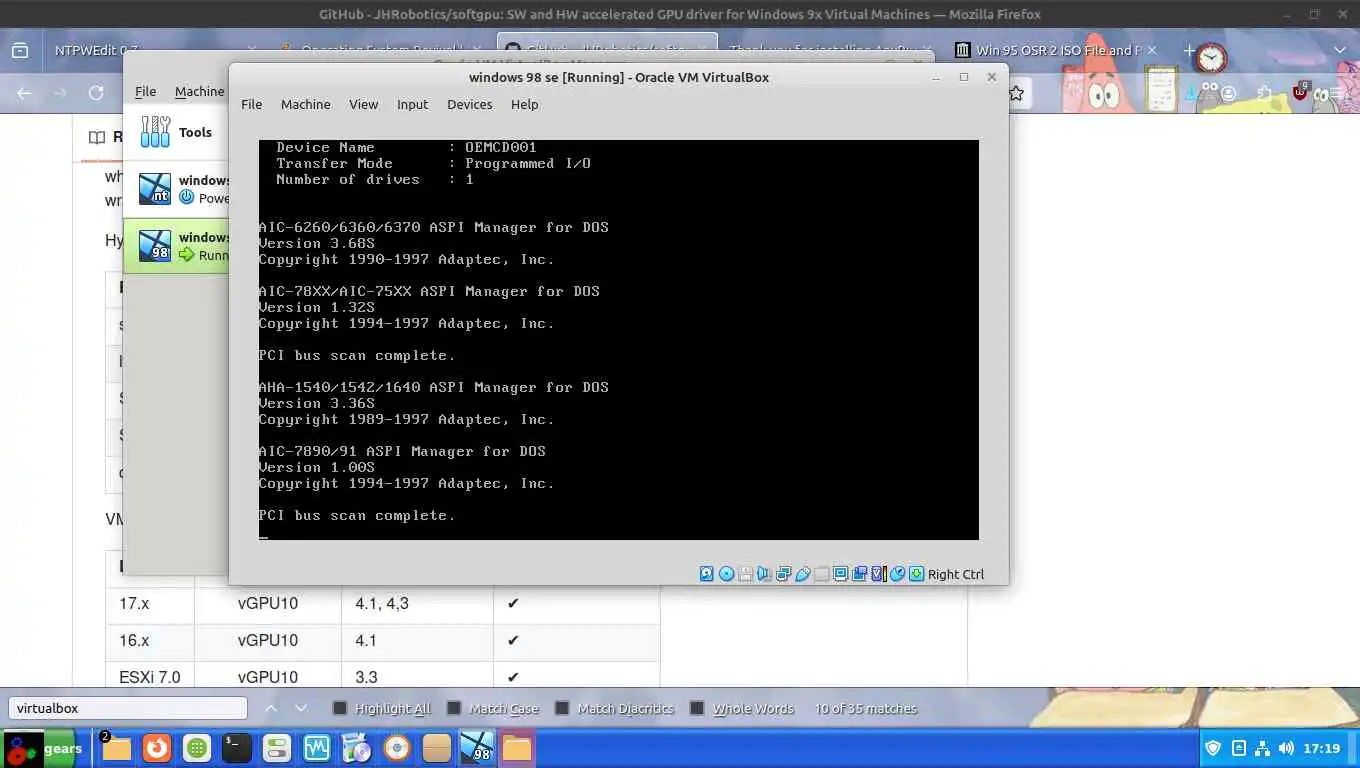Click the uBlock shield icon in Firefox toolbar
This screenshot has height=768, width=1360.
coord(1300,93)
